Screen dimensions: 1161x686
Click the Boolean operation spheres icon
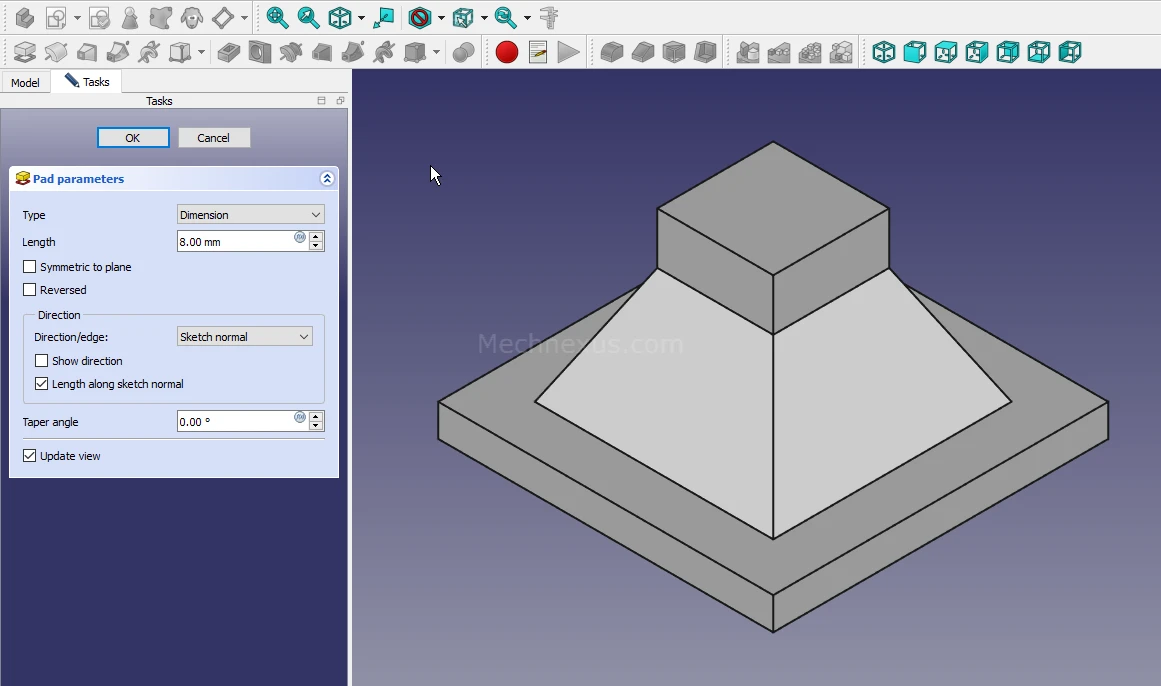coord(463,52)
